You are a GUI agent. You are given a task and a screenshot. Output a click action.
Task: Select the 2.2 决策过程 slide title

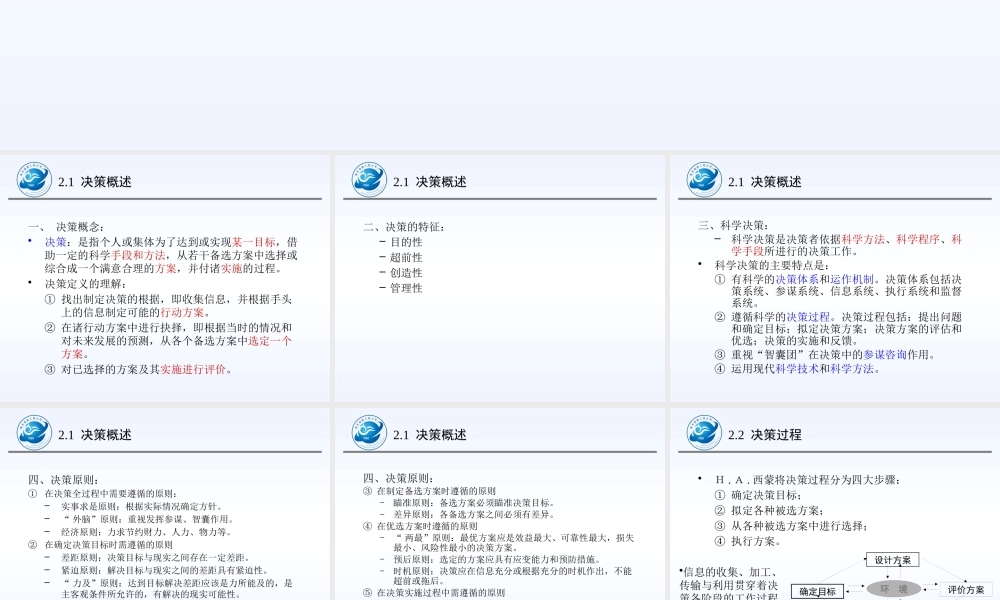click(765, 435)
